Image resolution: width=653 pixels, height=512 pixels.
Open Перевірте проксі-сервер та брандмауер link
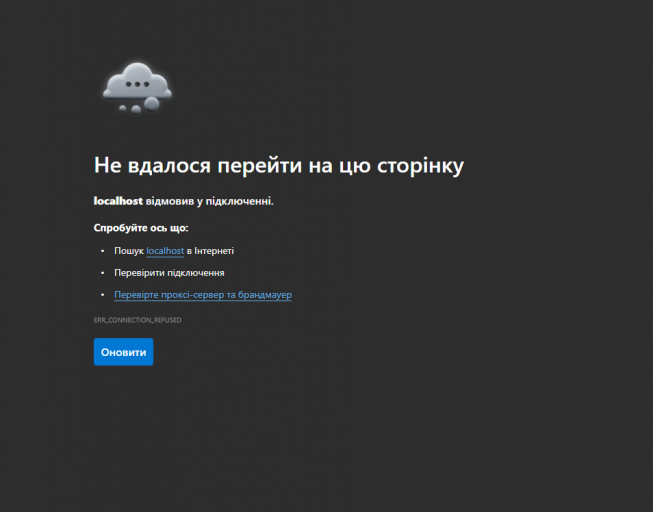pos(203,295)
